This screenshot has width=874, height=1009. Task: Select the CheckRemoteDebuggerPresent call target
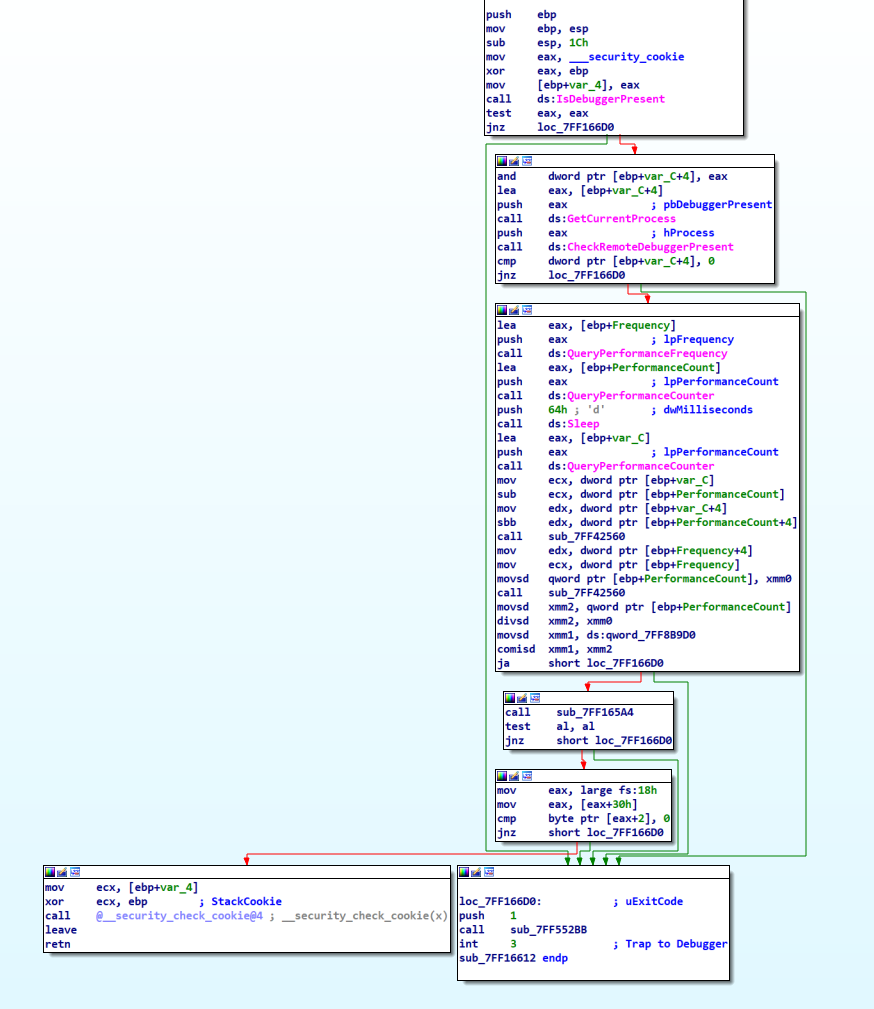[x=650, y=247]
